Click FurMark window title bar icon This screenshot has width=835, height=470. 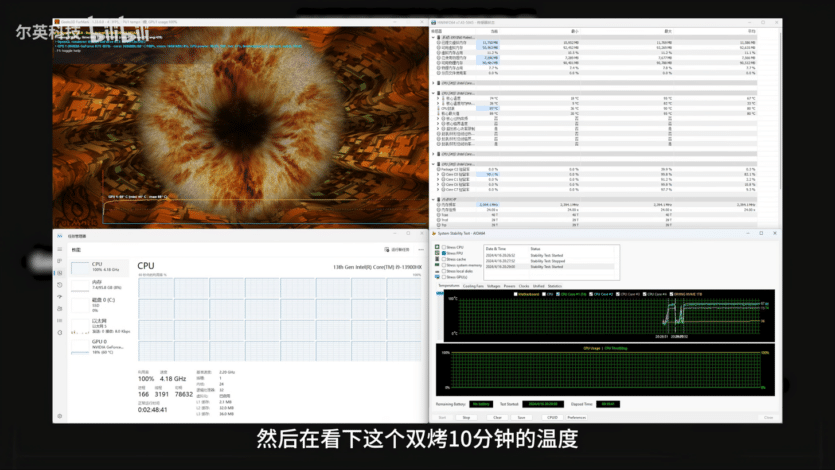[x=57, y=22]
